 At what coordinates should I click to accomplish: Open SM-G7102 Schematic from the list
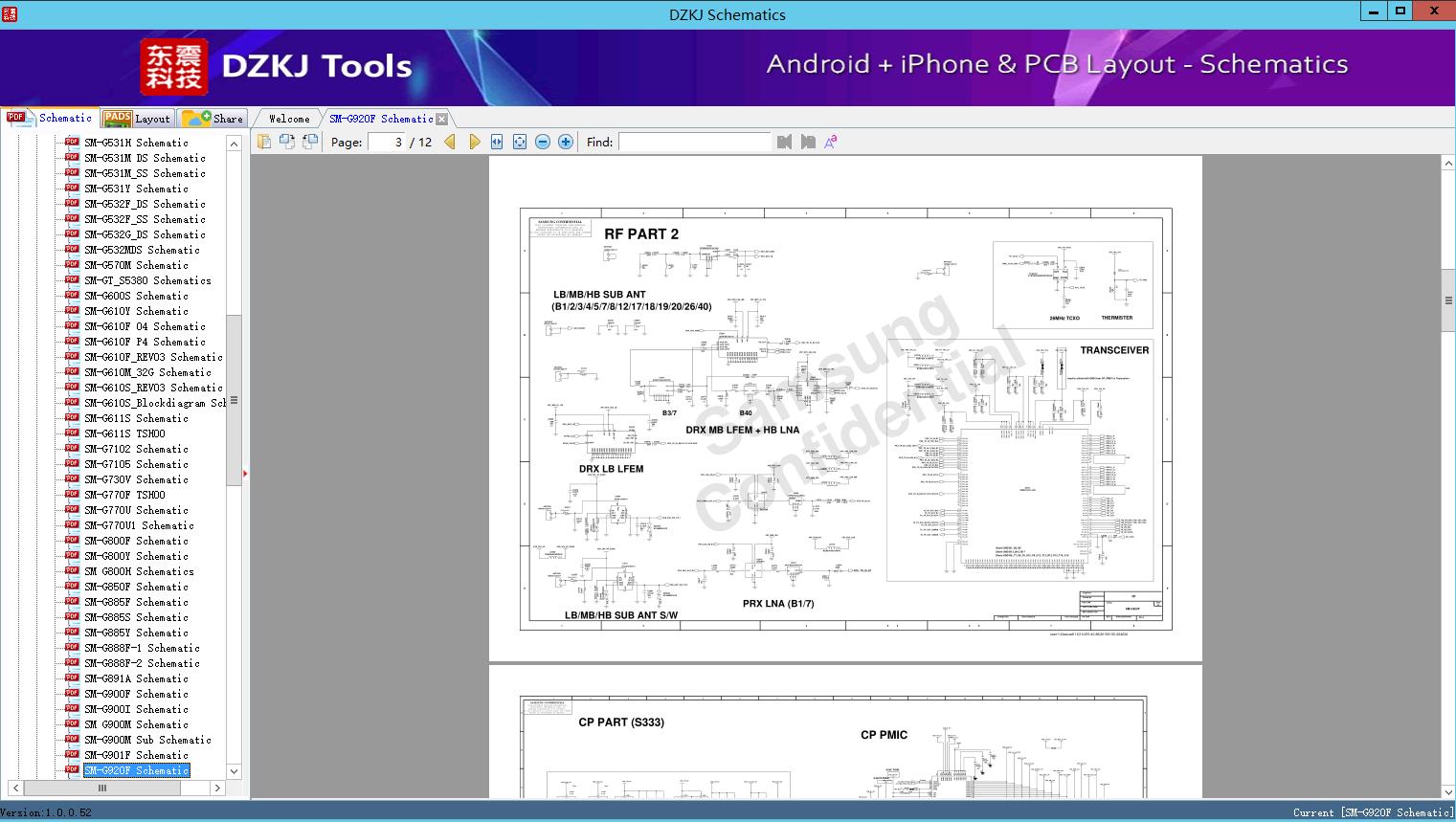(x=136, y=449)
